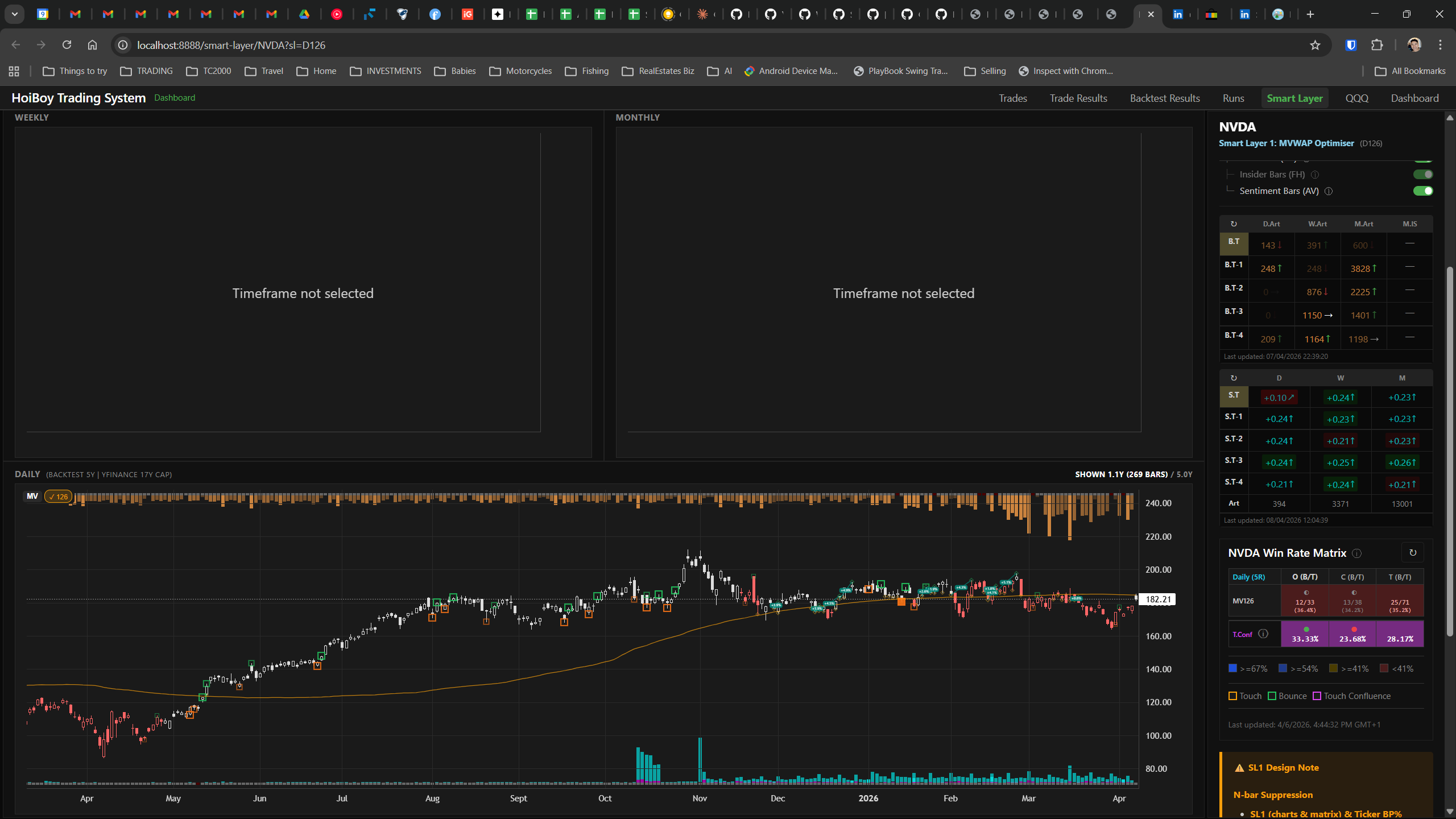
Task: Click the HoiBoy Trading System title
Action: click(78, 98)
